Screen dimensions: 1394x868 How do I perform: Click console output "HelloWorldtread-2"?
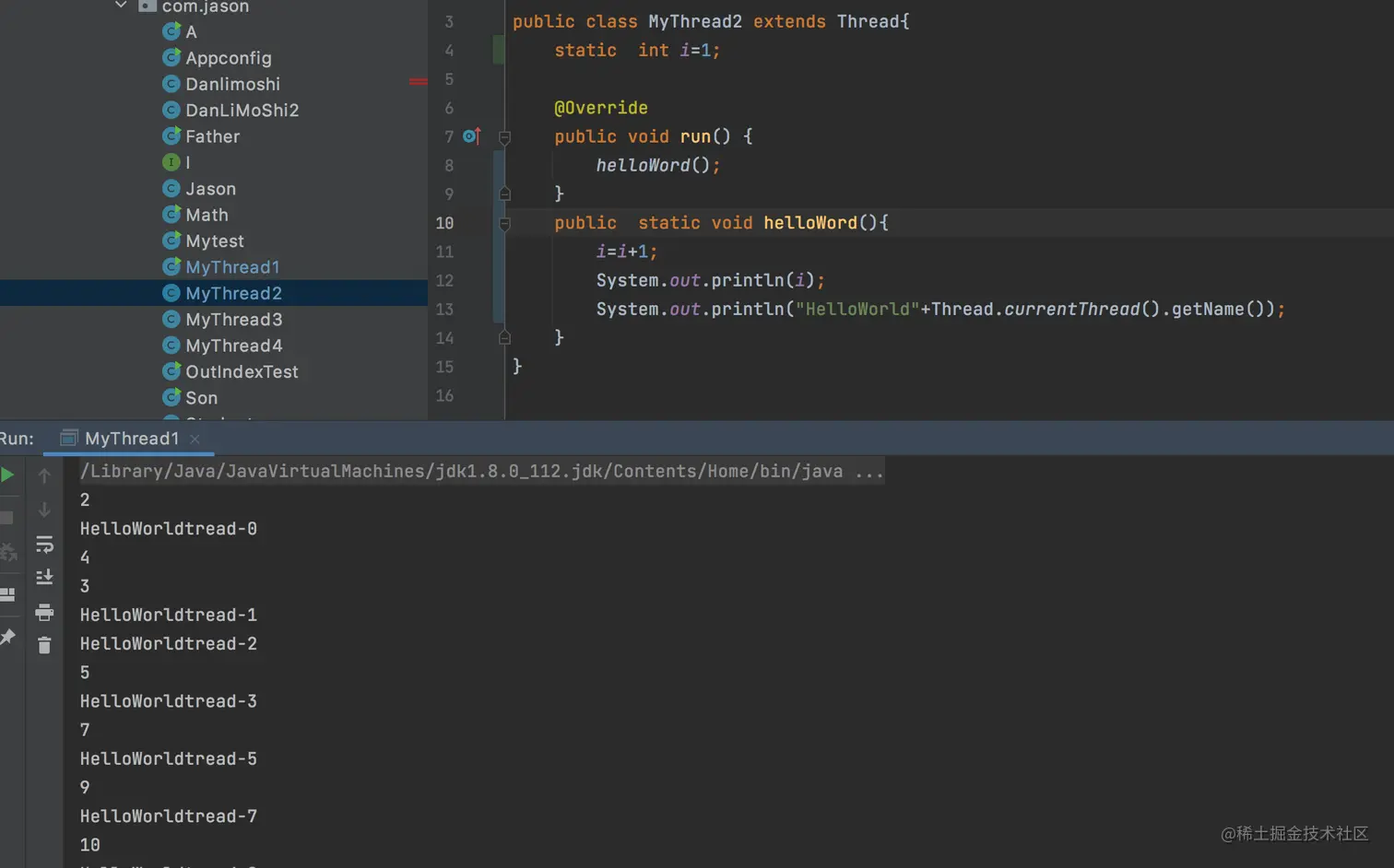[169, 644]
